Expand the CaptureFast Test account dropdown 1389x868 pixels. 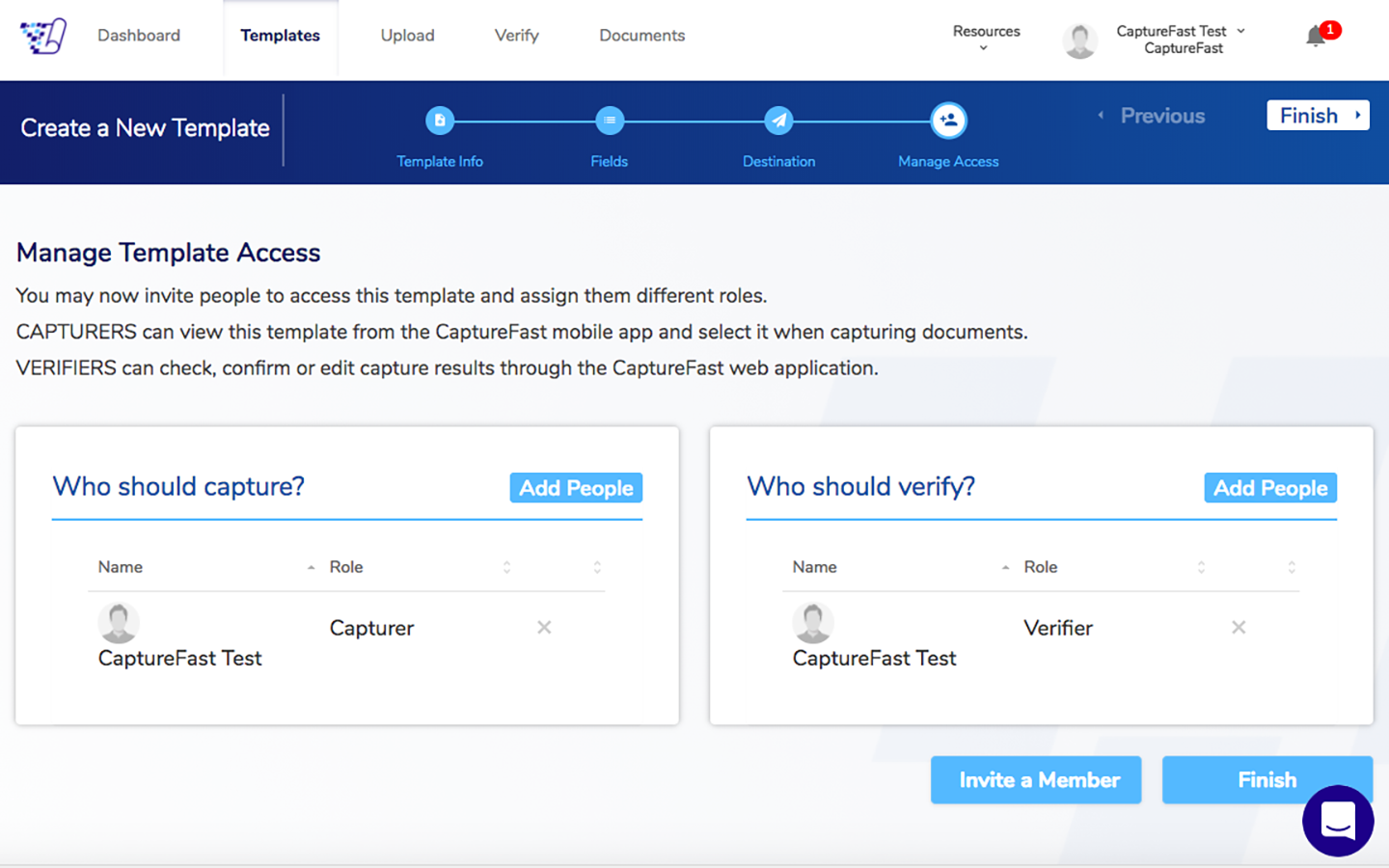coord(1181,40)
